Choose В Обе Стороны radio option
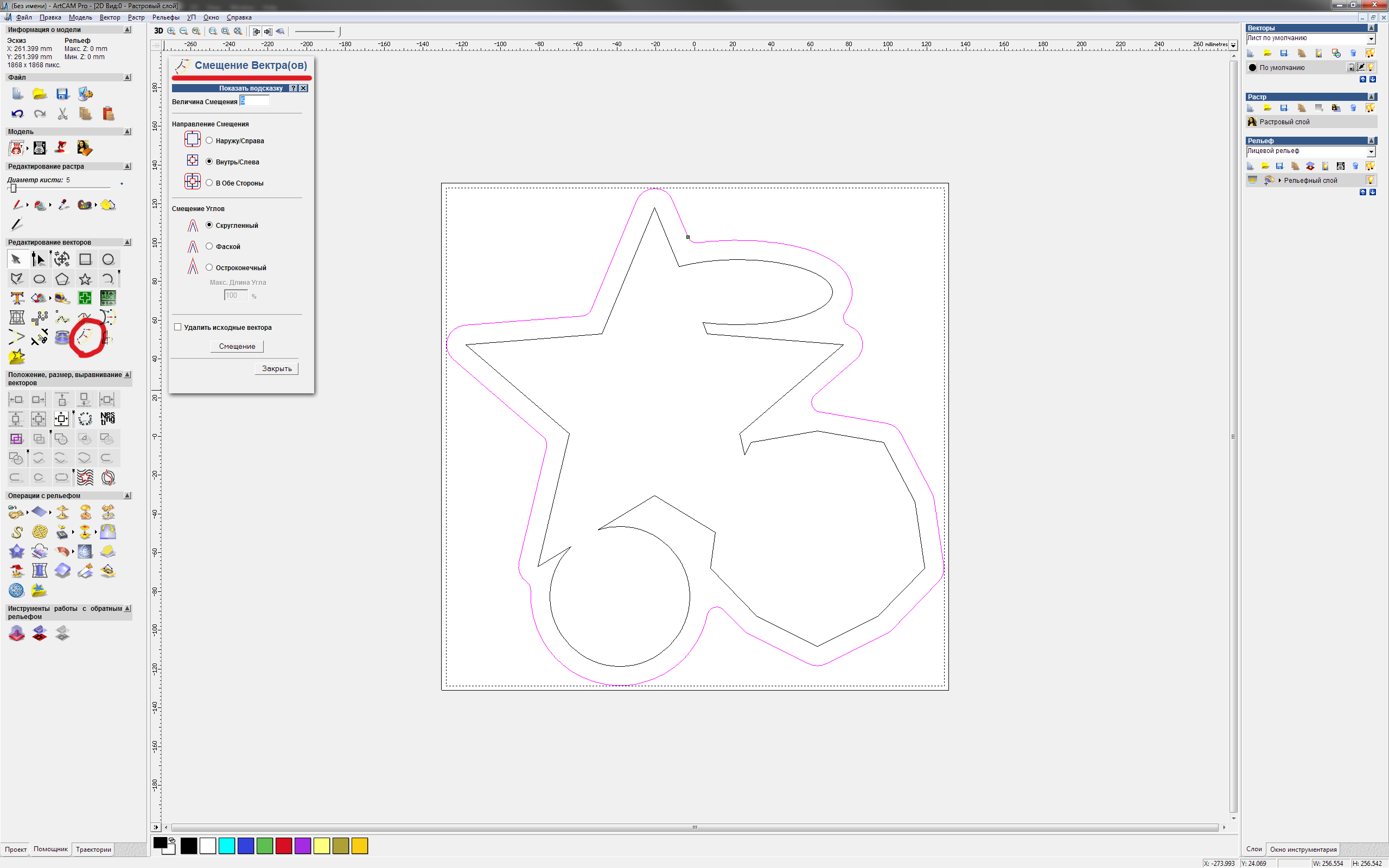Image resolution: width=1389 pixels, height=868 pixels. (x=209, y=183)
